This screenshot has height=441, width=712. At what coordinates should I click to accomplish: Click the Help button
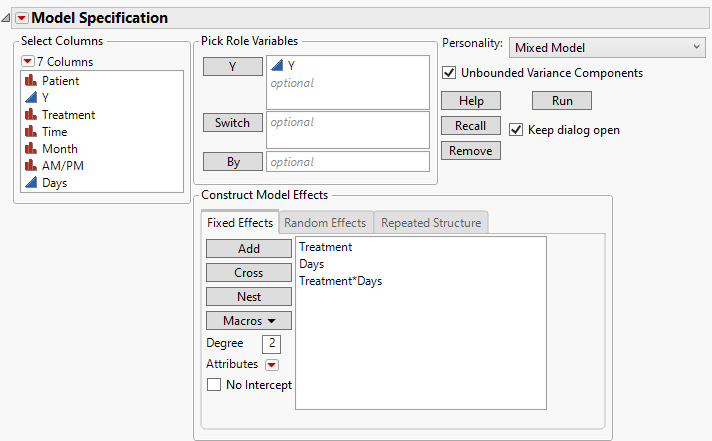pyautogui.click(x=471, y=101)
